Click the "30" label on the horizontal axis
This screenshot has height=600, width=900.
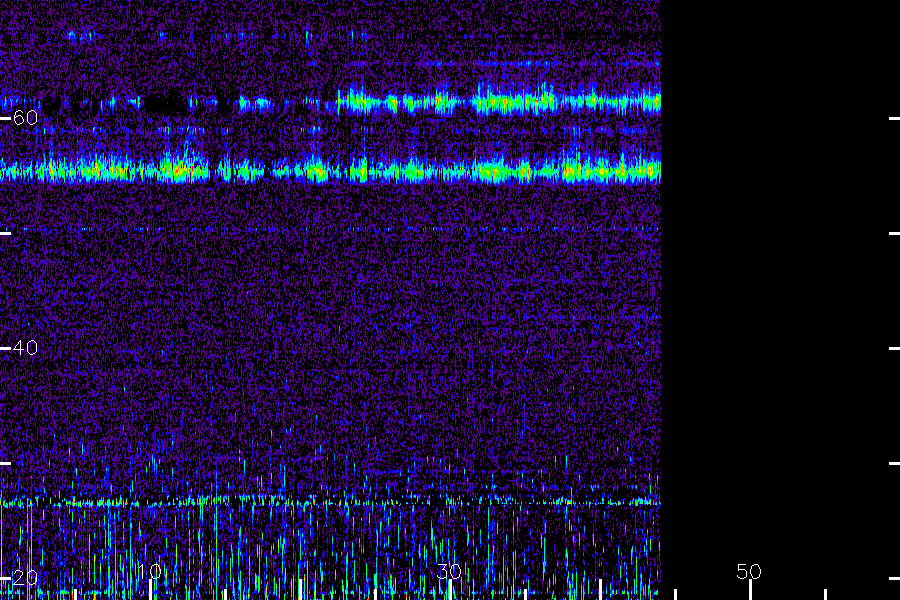click(449, 571)
